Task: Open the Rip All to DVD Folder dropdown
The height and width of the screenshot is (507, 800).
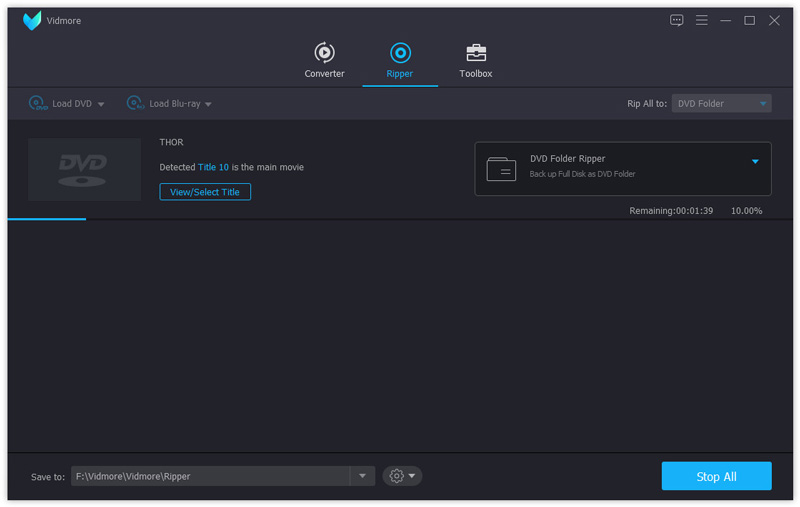Action: pos(721,103)
